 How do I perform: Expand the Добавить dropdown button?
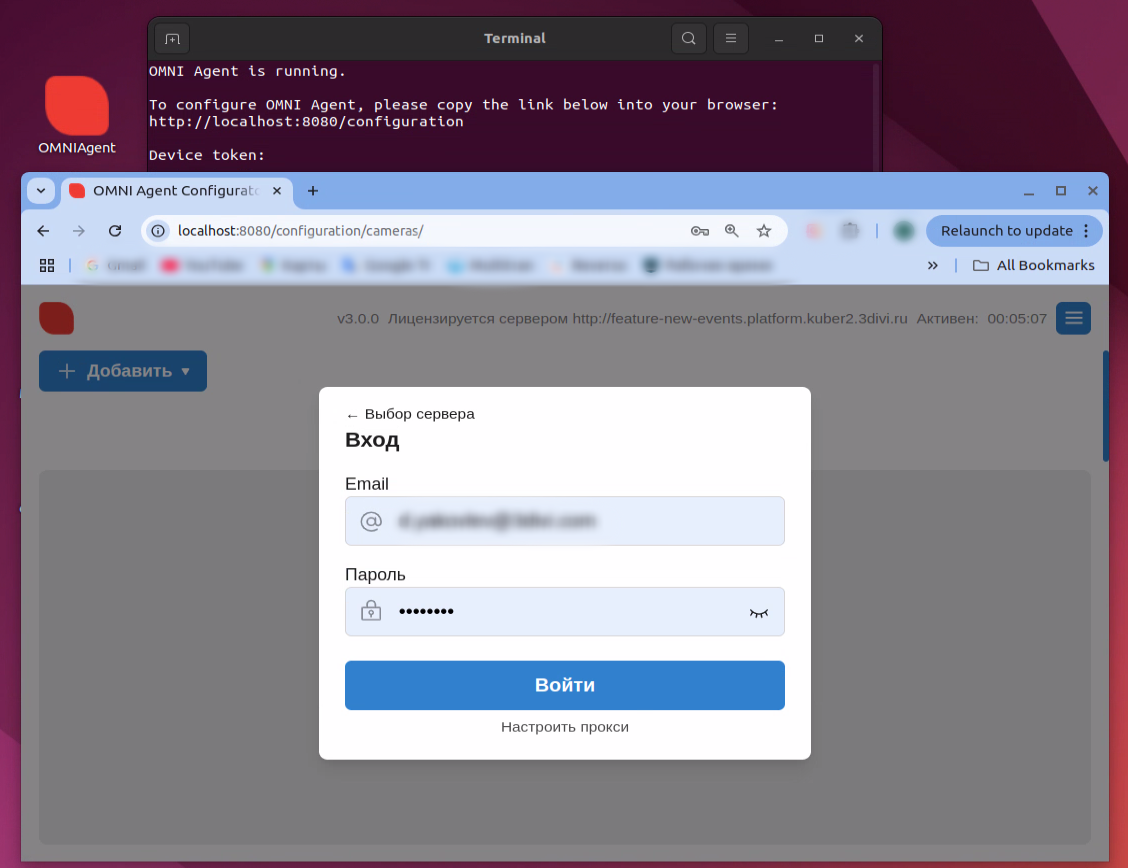tap(123, 371)
